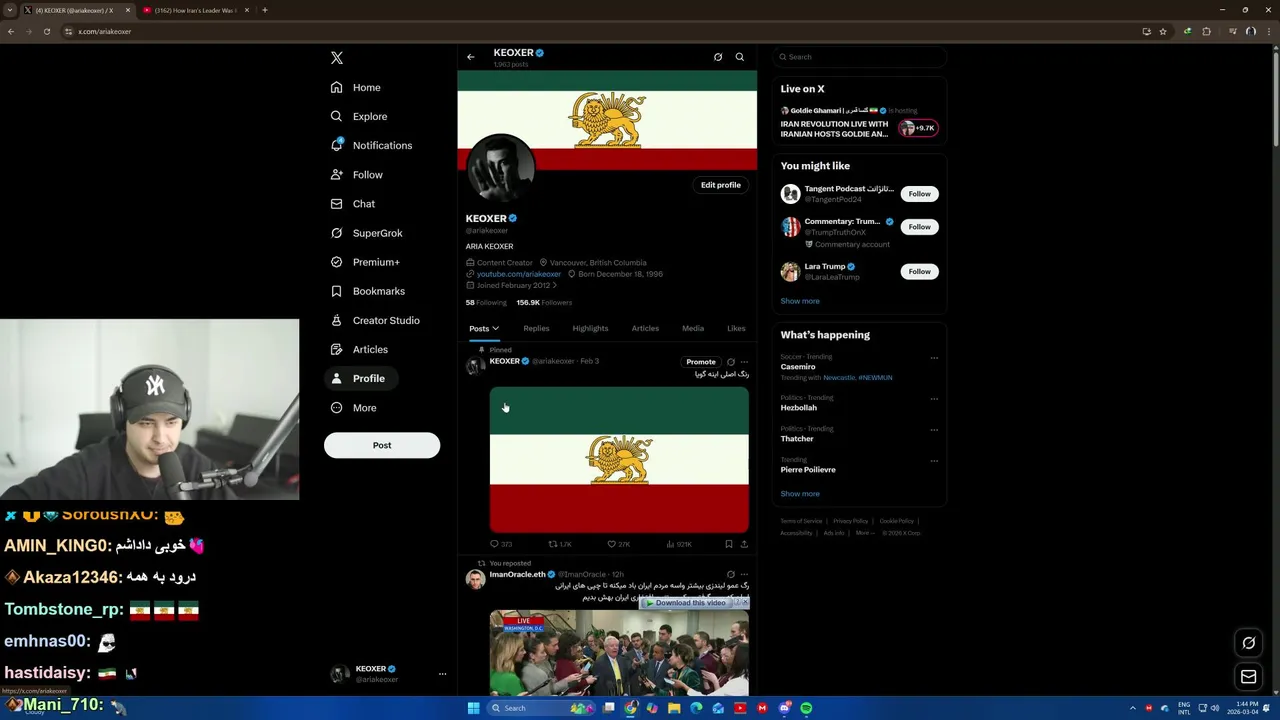
Task: Open the floating Messages envelope button
Action: (x=1249, y=677)
